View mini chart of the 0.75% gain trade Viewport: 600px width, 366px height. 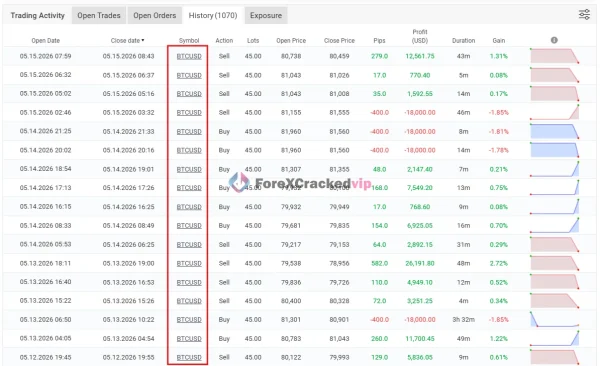554,187
